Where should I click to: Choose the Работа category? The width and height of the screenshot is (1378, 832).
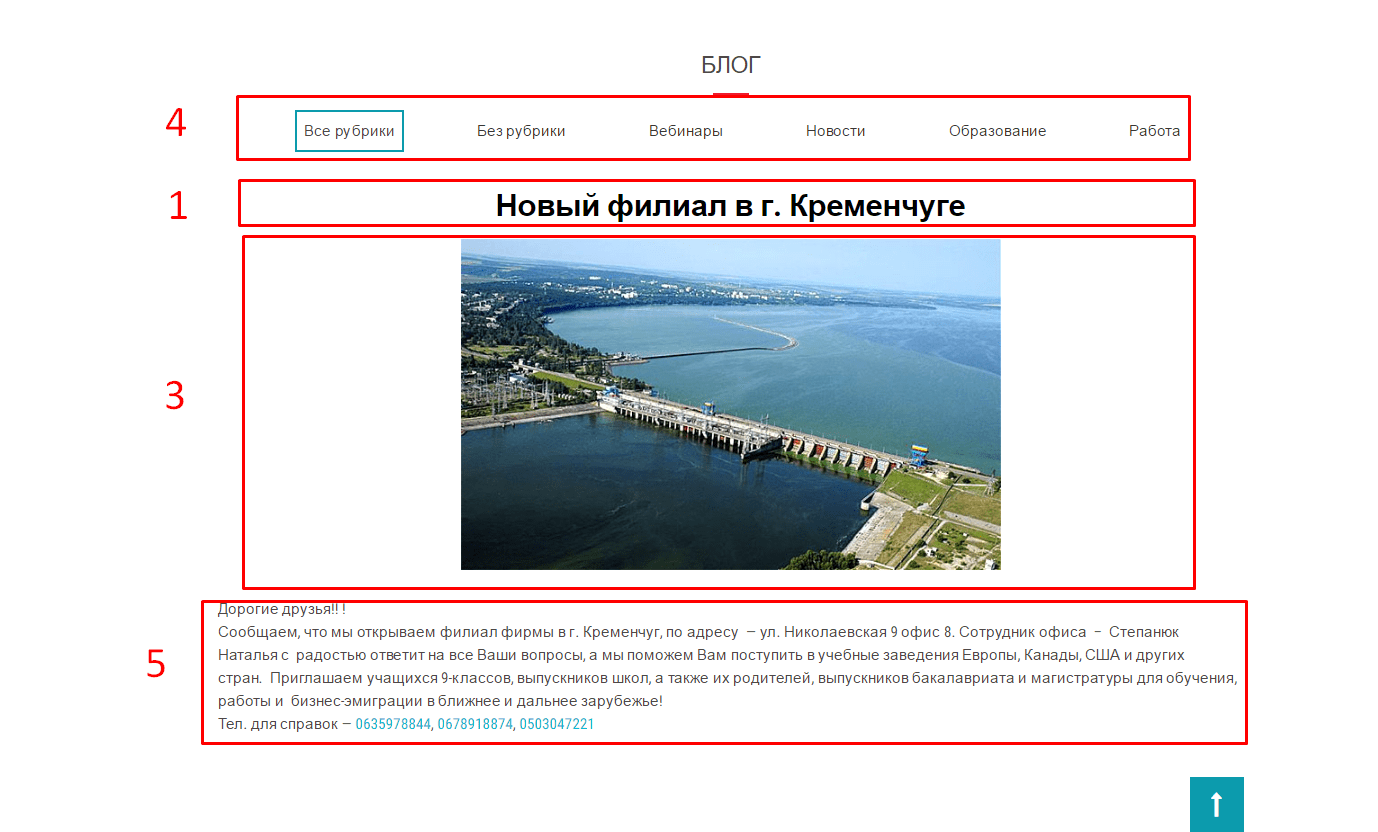pyautogui.click(x=1155, y=131)
